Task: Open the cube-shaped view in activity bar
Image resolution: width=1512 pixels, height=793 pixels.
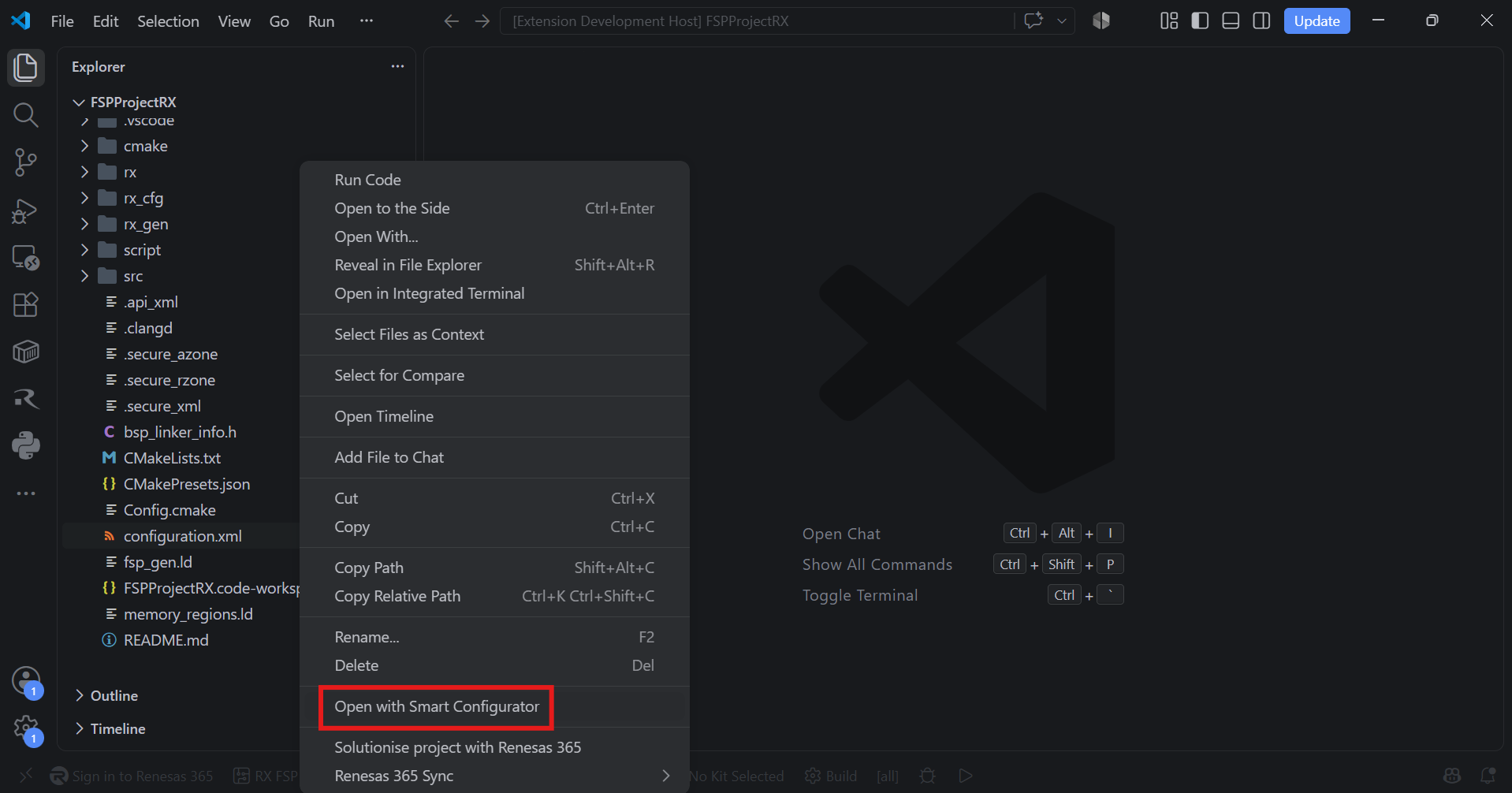Action: (x=25, y=352)
